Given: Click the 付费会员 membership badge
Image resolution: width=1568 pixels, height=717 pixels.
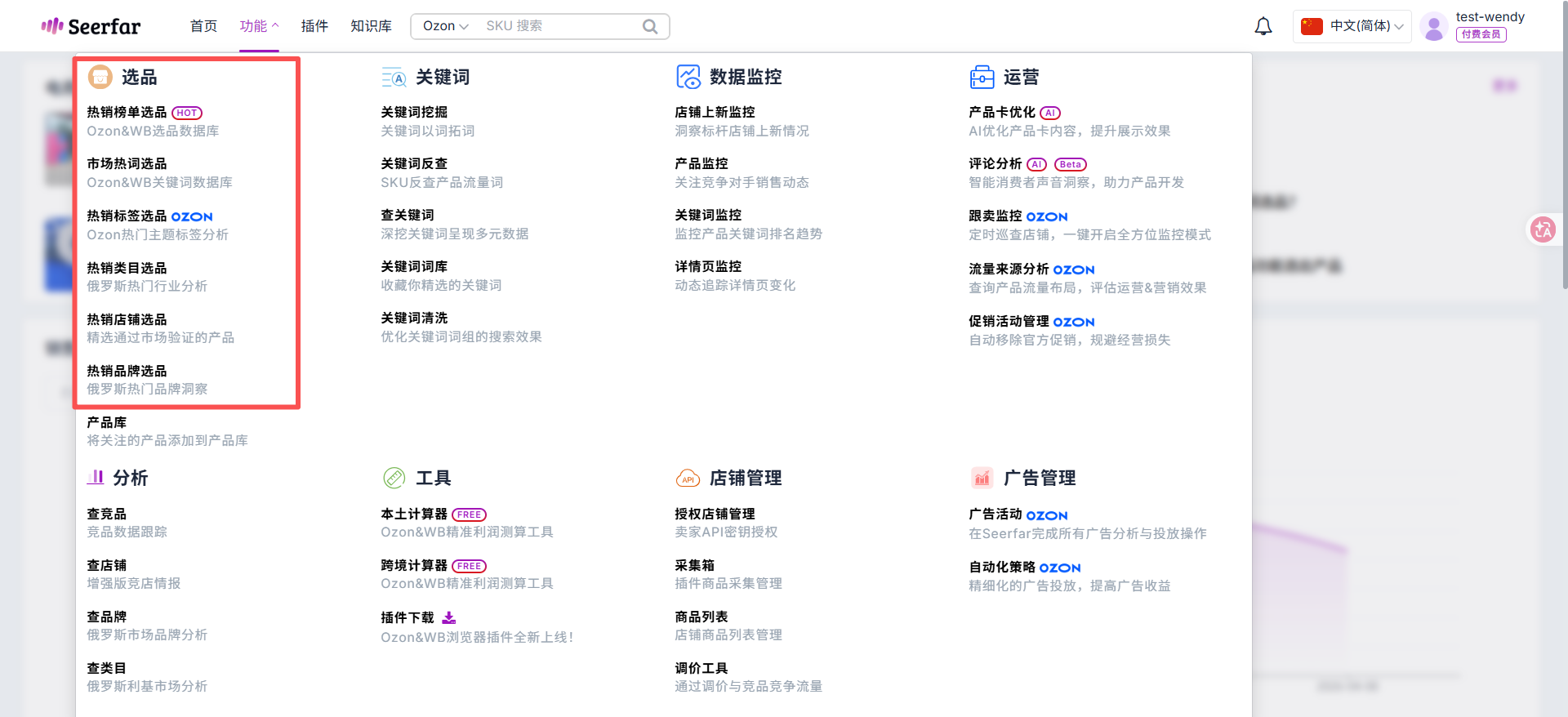Looking at the screenshot, I should (x=1481, y=34).
